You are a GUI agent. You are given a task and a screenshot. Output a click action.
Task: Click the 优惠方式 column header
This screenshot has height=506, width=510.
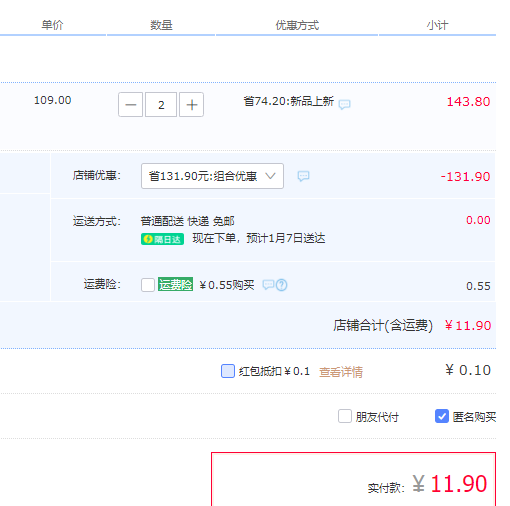[297, 25]
